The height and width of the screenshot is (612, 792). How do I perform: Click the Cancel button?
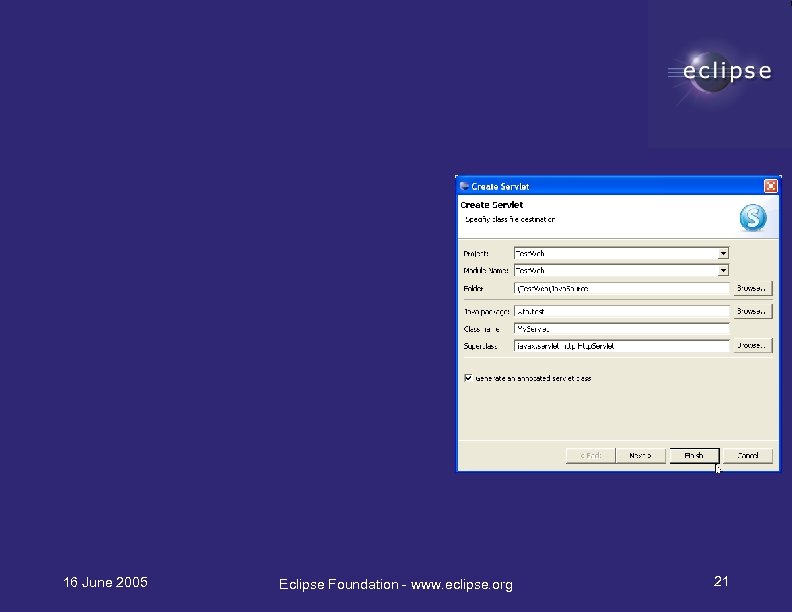pos(748,455)
